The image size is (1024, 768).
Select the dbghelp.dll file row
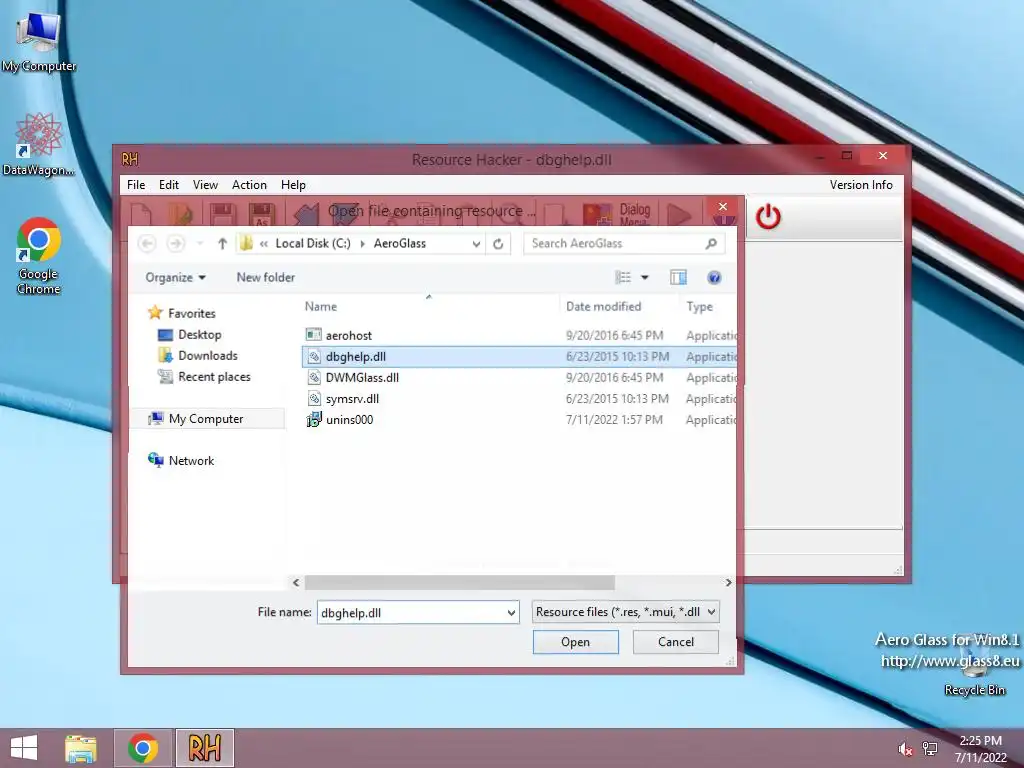pos(519,357)
